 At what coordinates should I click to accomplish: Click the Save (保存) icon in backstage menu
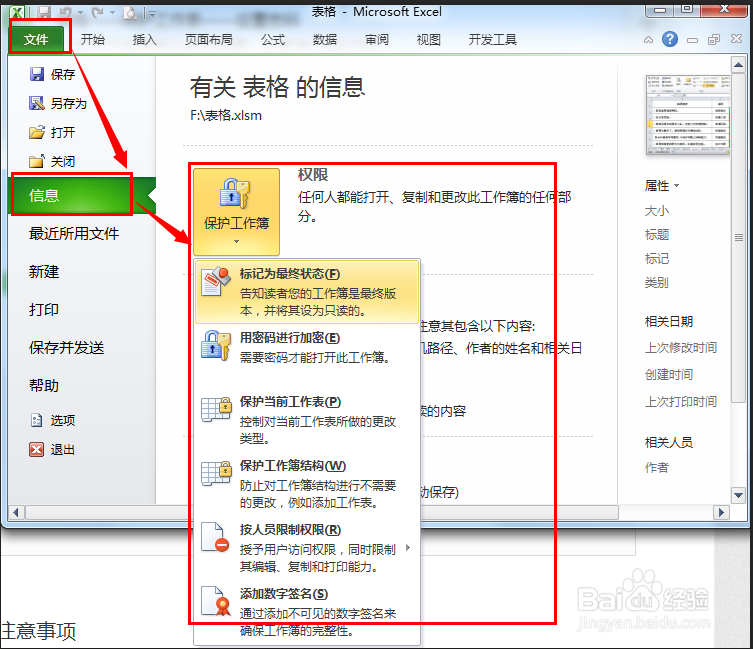click(37, 74)
